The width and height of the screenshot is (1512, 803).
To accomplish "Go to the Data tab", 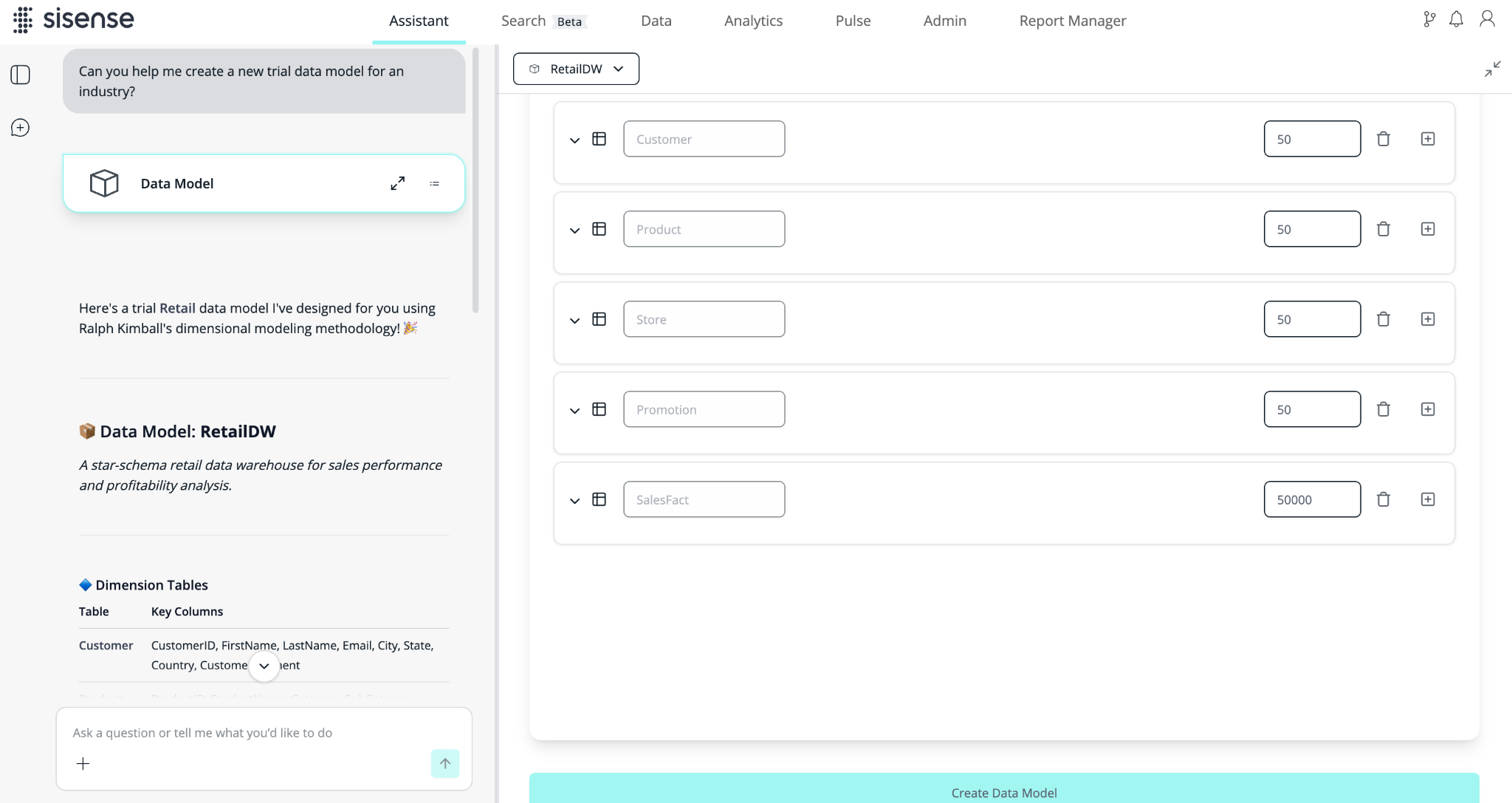I will click(x=656, y=21).
